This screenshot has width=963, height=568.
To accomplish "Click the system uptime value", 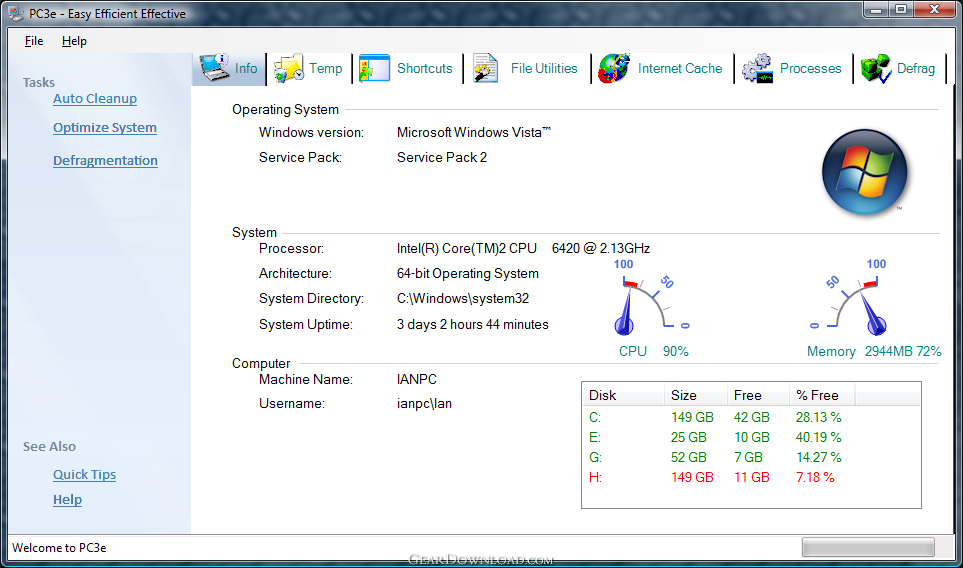I will tap(472, 324).
